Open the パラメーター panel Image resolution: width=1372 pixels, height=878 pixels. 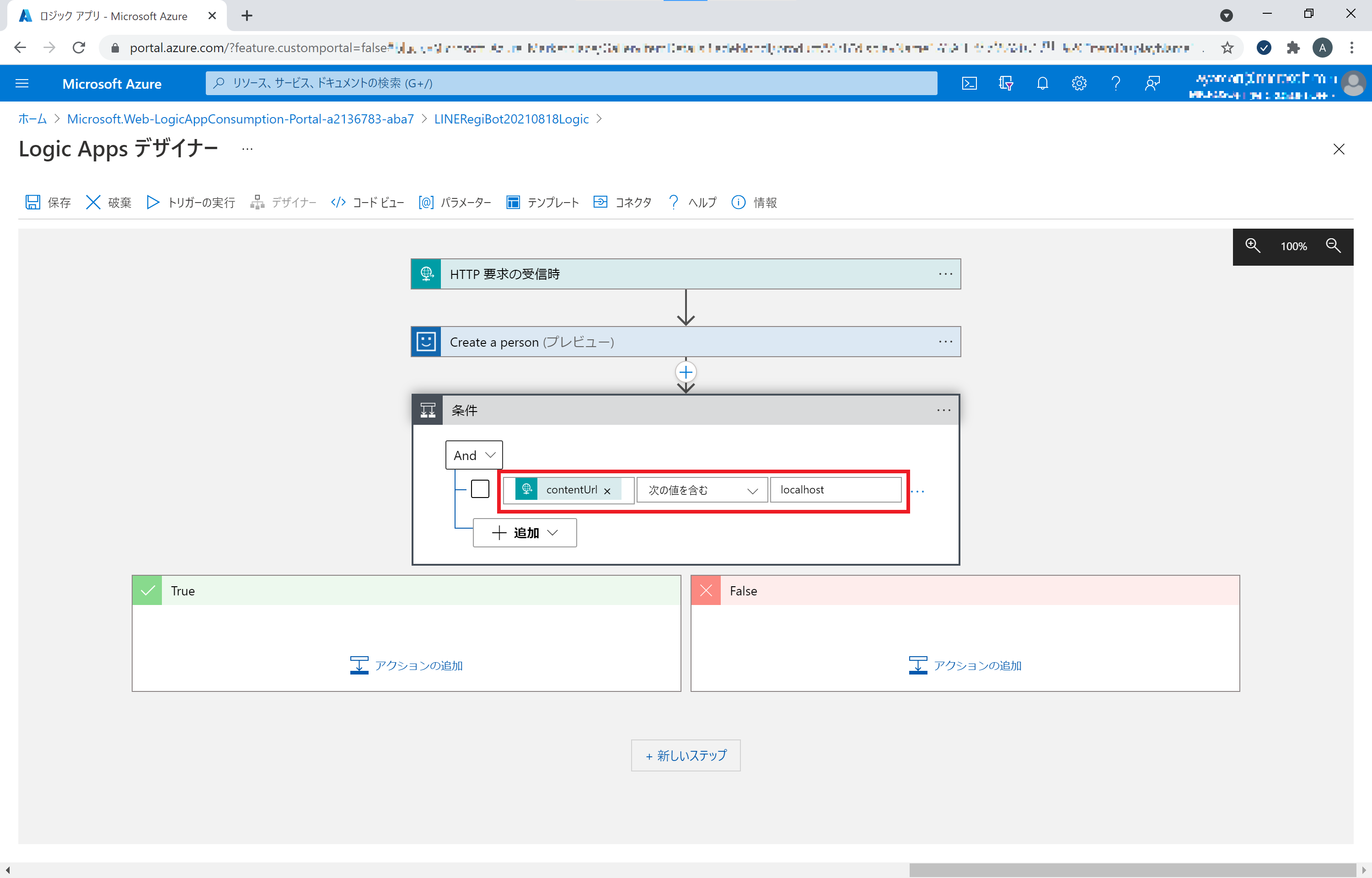(455, 202)
